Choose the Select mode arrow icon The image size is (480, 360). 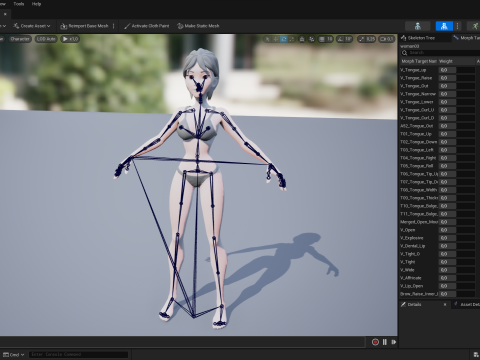coord(267,39)
